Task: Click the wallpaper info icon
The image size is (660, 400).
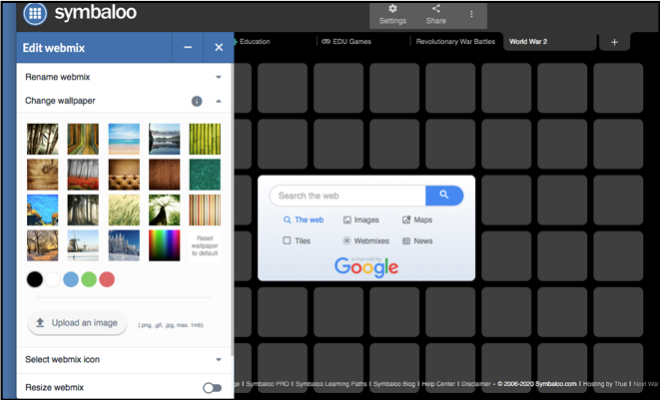Action: click(x=197, y=101)
